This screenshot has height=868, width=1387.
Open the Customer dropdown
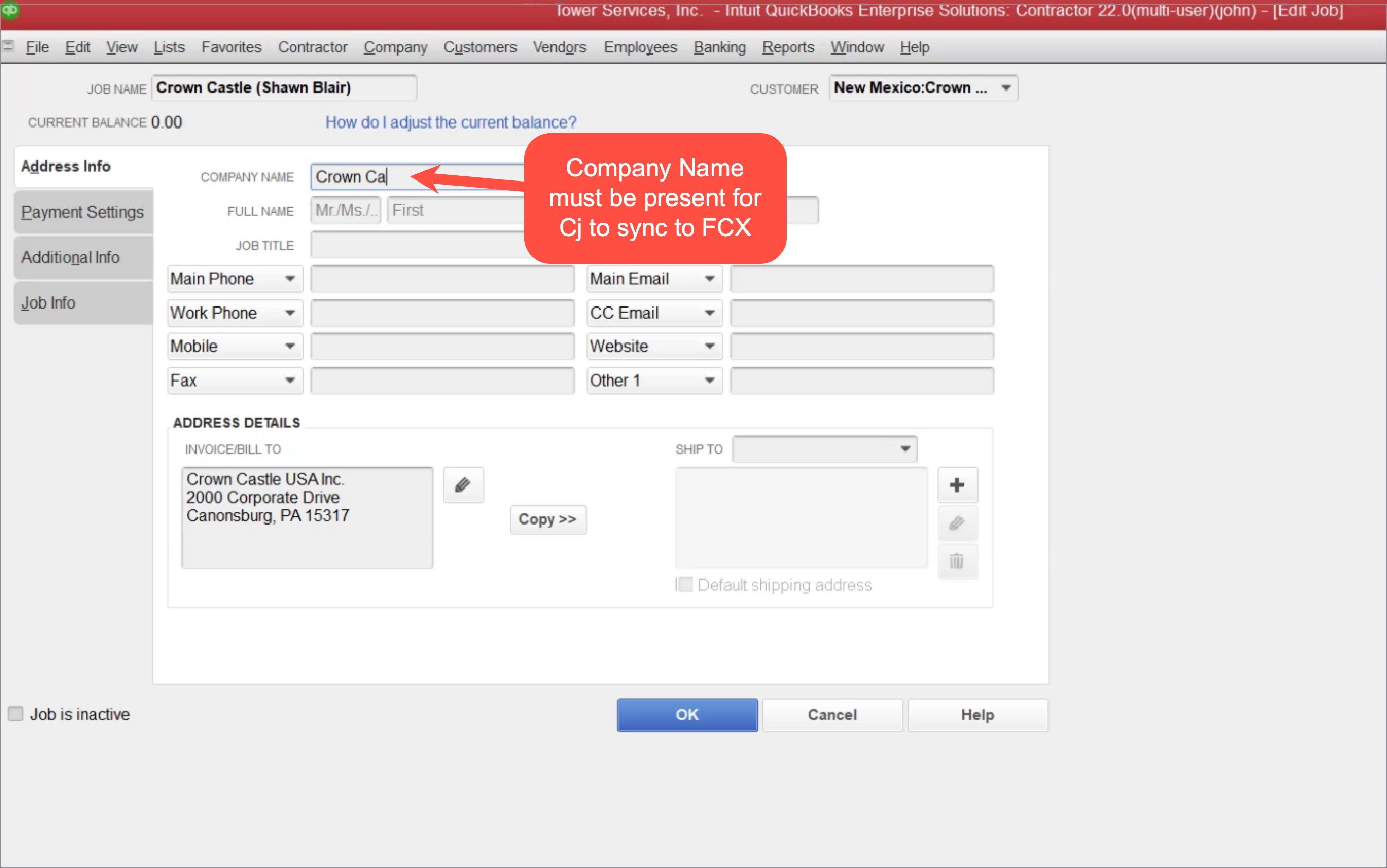(1006, 88)
